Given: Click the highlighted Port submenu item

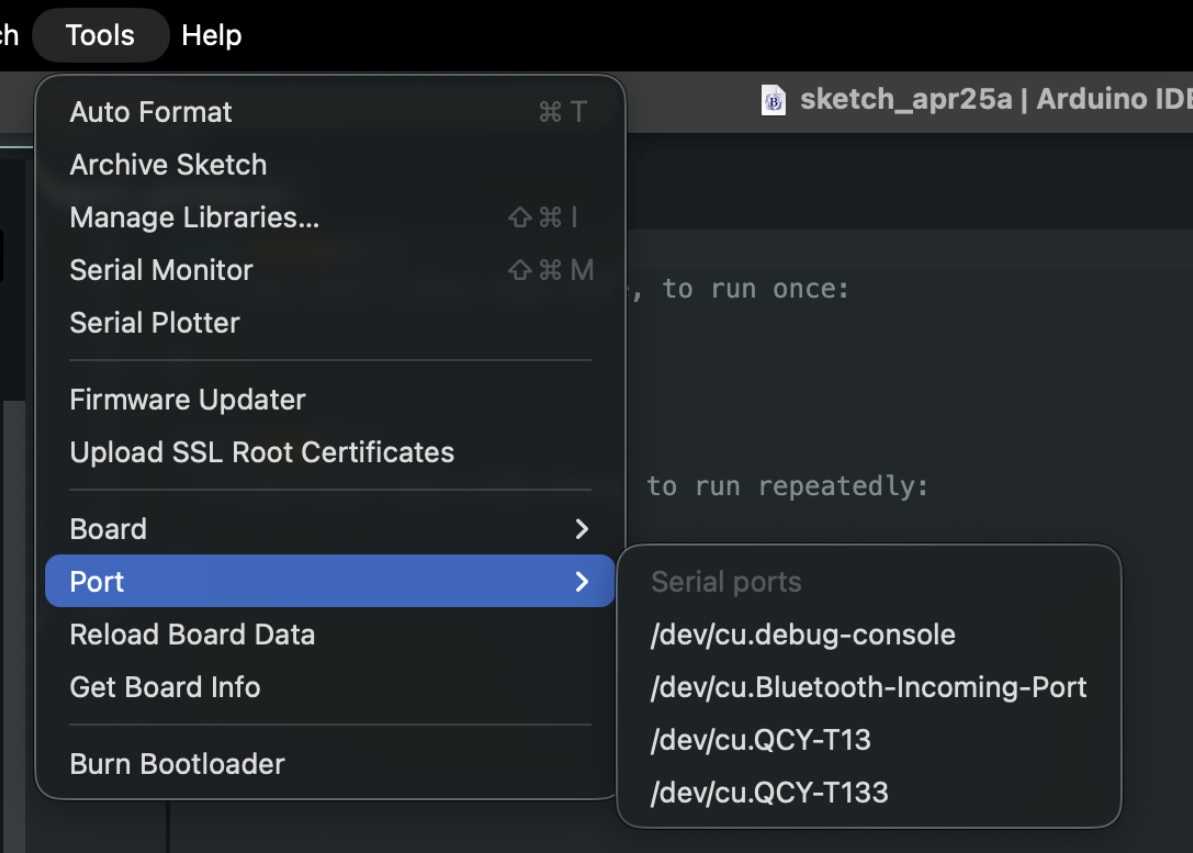Looking at the screenshot, I should coord(329,581).
